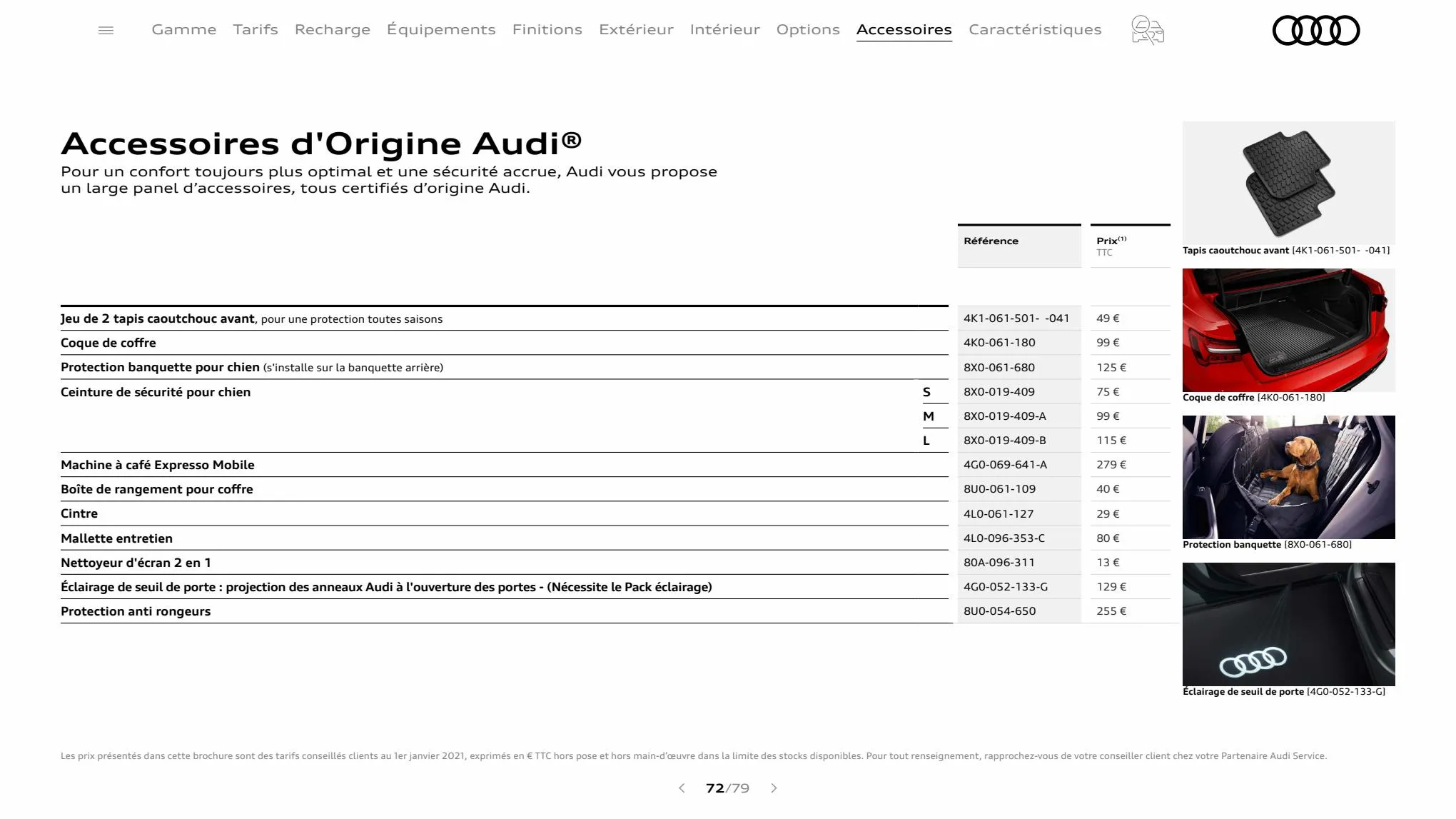Click reference '8X0-019-409-A'
The image size is (1456, 819).
[1005, 416]
